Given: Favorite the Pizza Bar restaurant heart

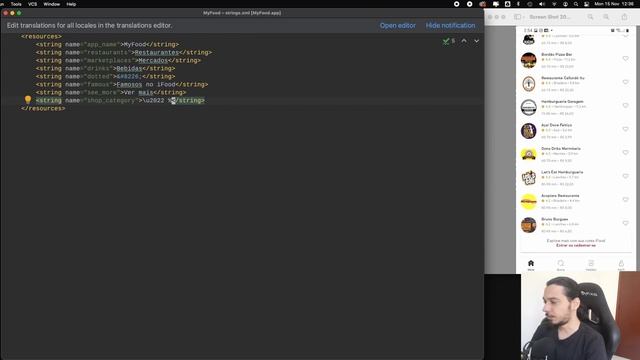Looking at the screenshot, I should tap(625, 59).
